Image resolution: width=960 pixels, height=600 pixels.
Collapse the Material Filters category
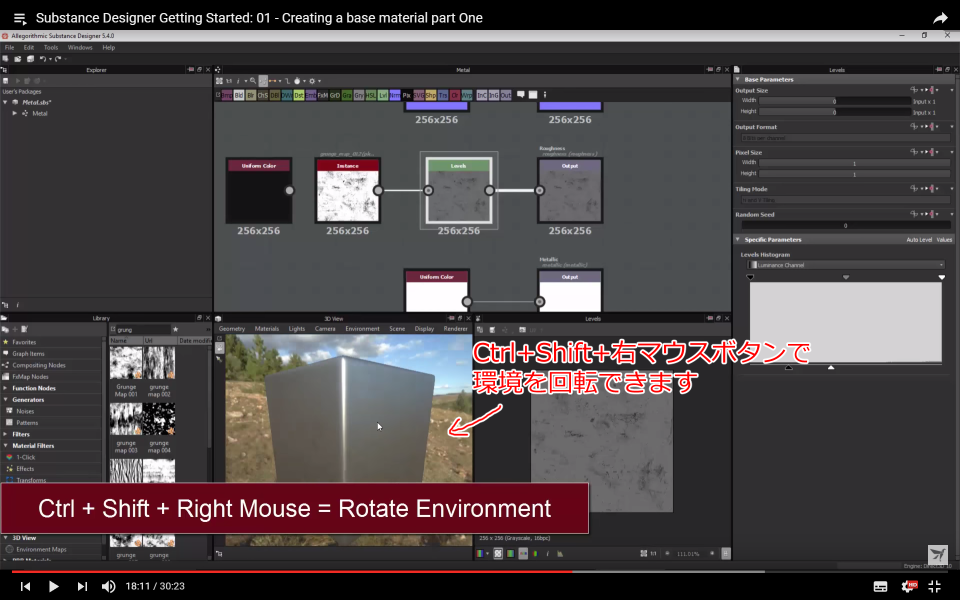pos(6,446)
